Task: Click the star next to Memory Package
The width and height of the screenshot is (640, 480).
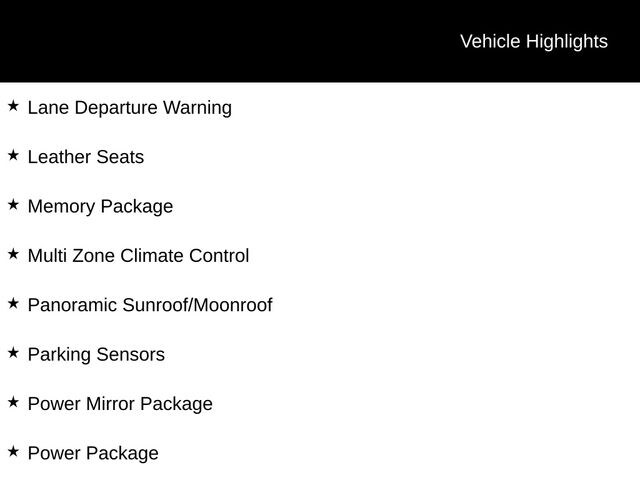Action: pos(13,205)
